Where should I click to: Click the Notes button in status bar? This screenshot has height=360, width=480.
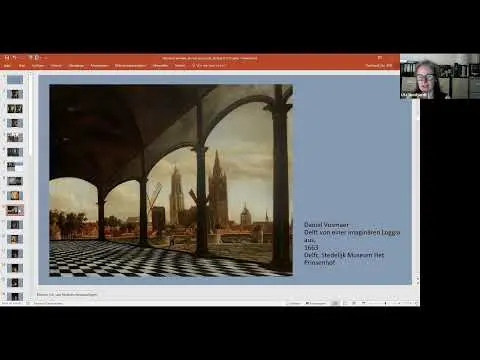(x=294, y=303)
